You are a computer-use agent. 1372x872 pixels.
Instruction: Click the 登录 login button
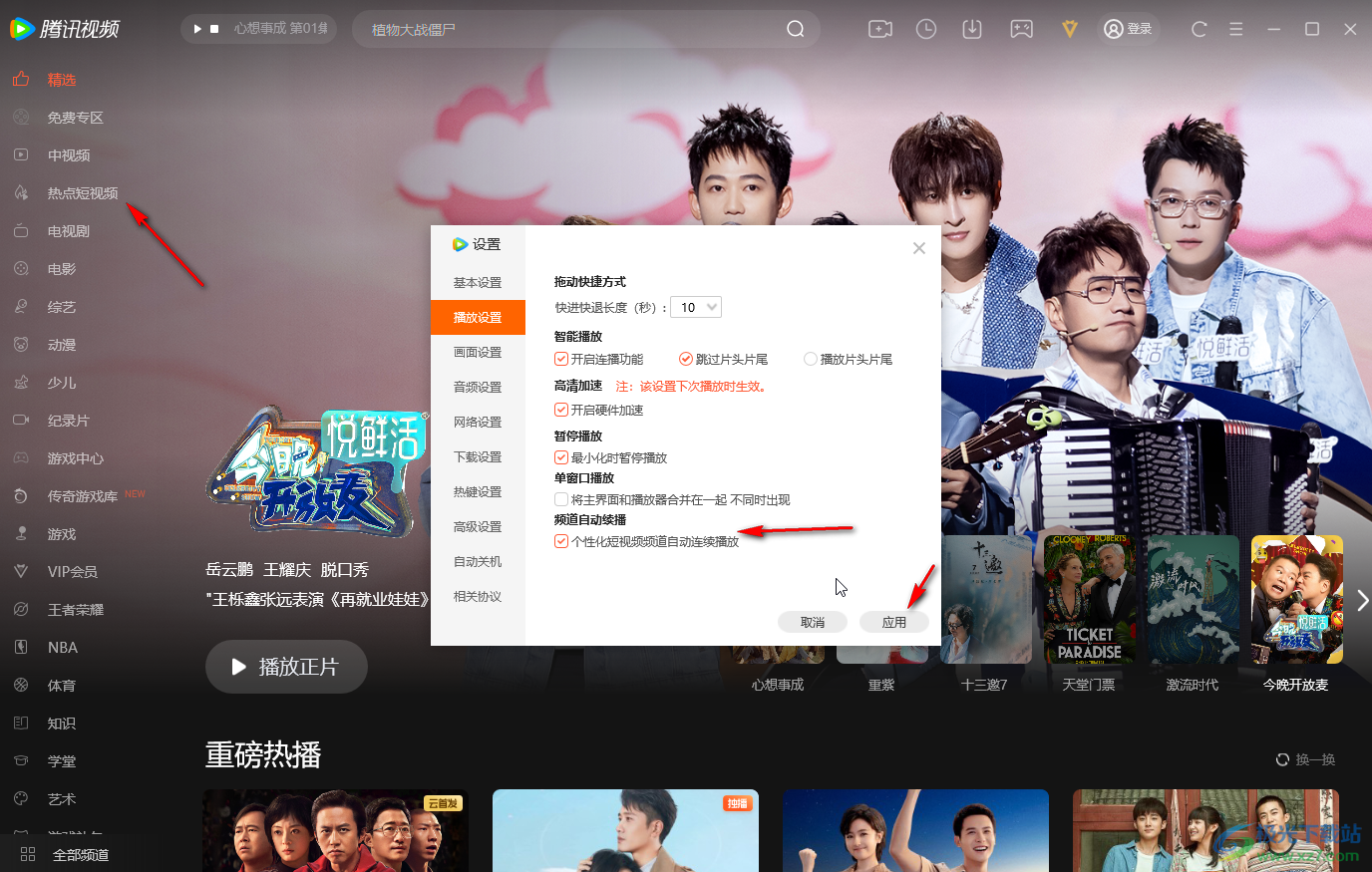pos(1128,29)
